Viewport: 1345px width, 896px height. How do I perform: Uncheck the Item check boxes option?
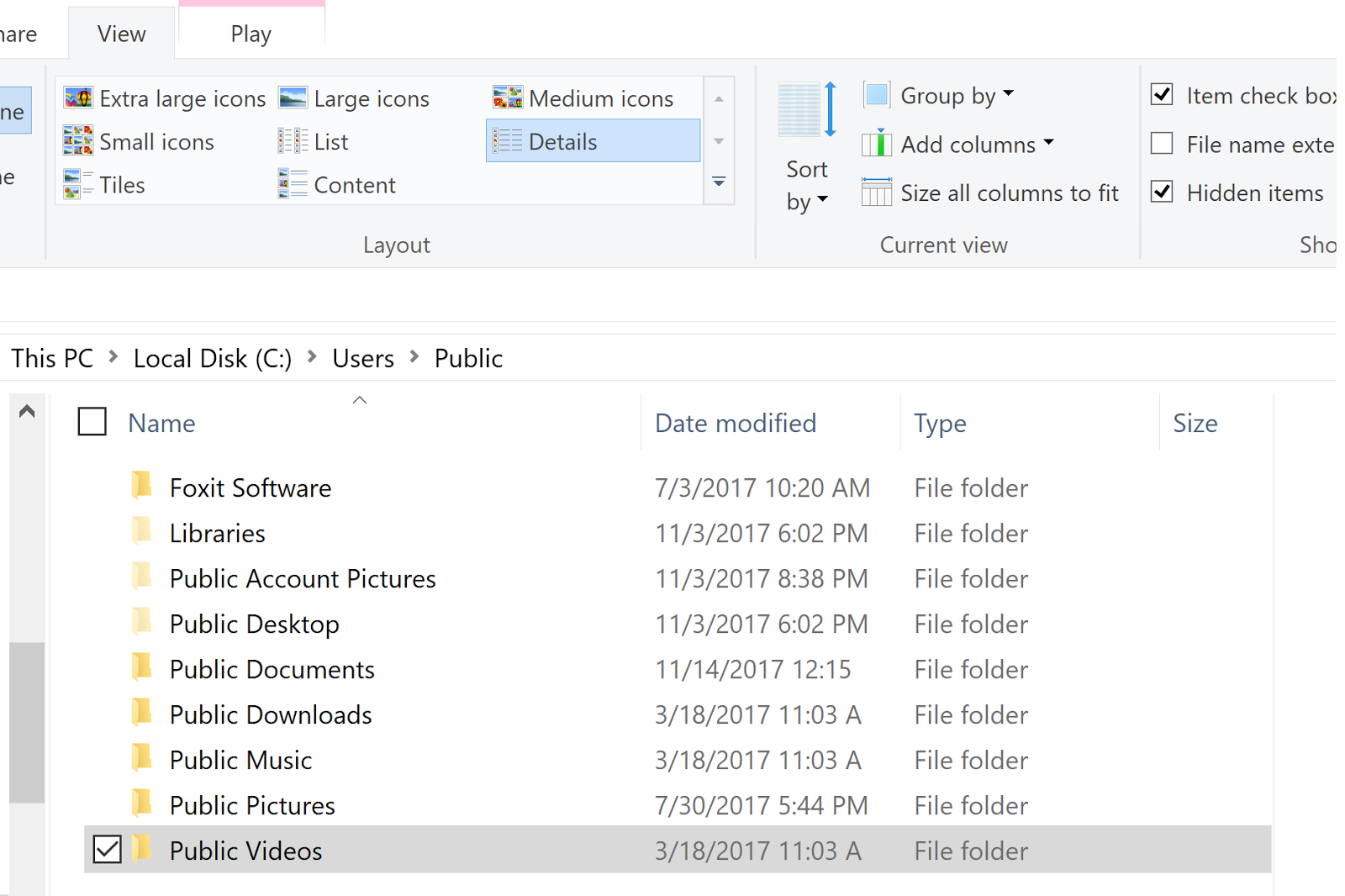[x=1162, y=95]
